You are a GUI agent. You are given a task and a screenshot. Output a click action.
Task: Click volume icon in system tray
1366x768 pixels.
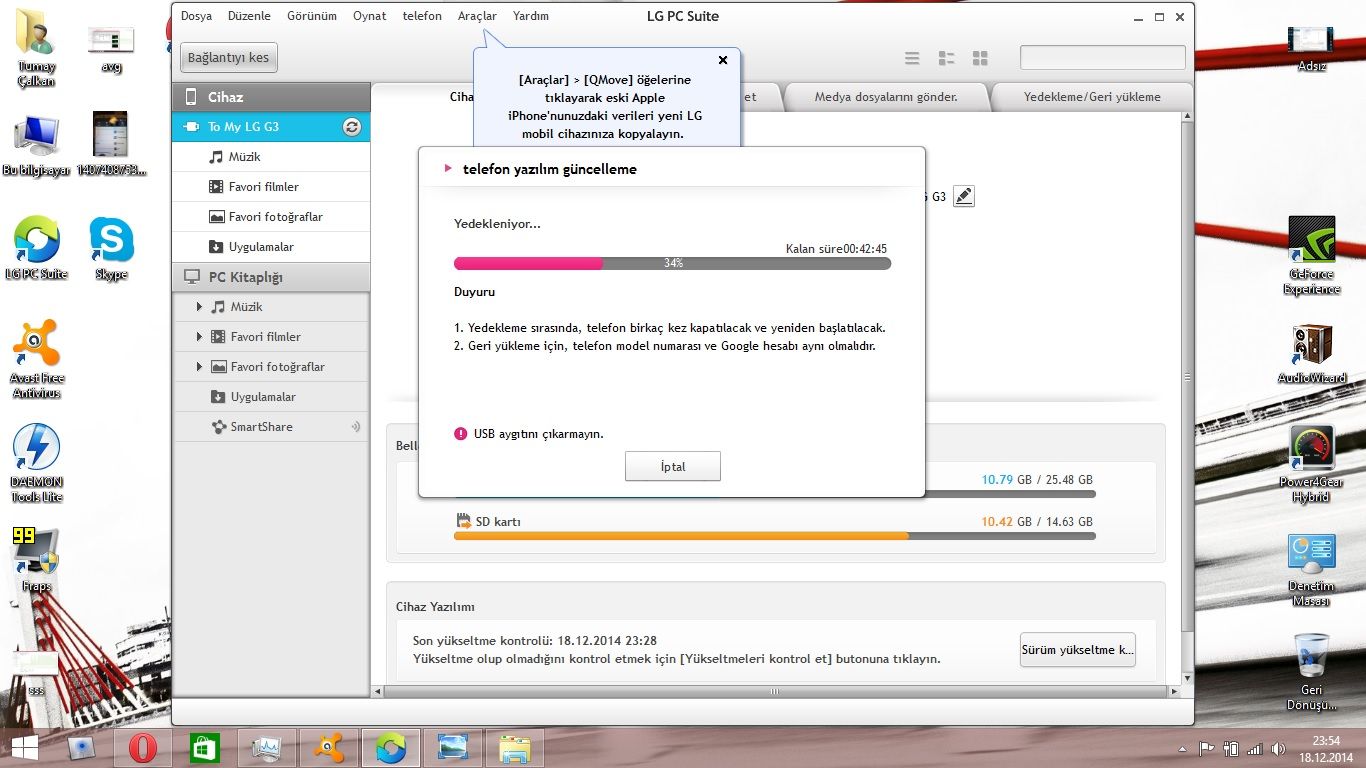point(1278,748)
